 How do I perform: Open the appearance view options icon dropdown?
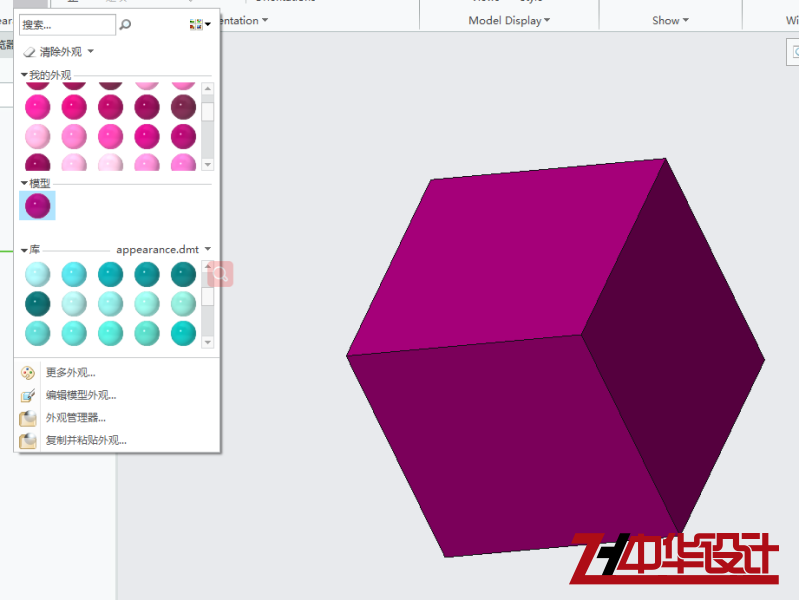[x=200, y=24]
